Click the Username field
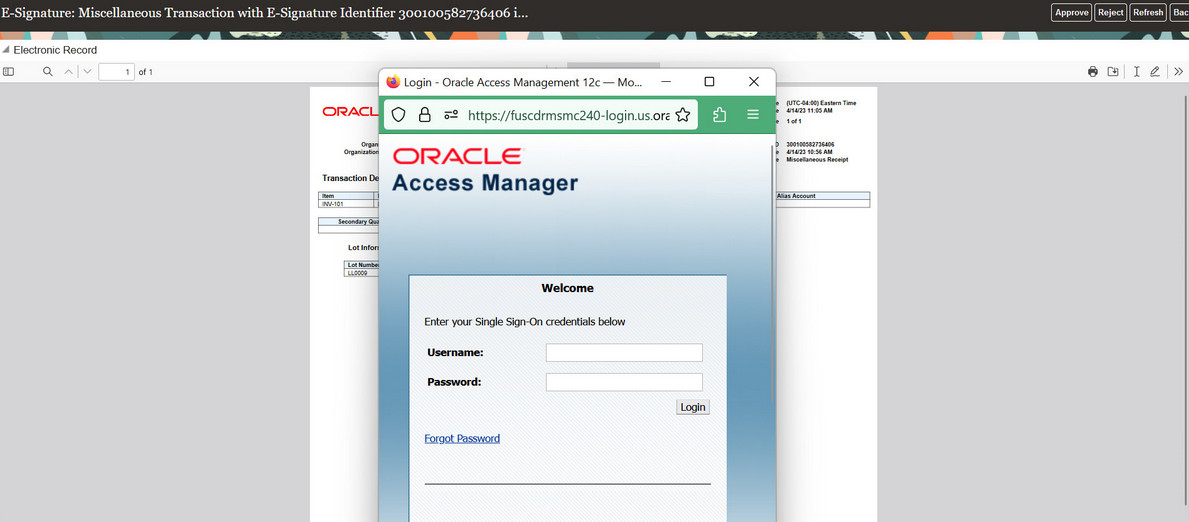Screen dimensions: 1189x522 pyautogui.click(x=624, y=353)
